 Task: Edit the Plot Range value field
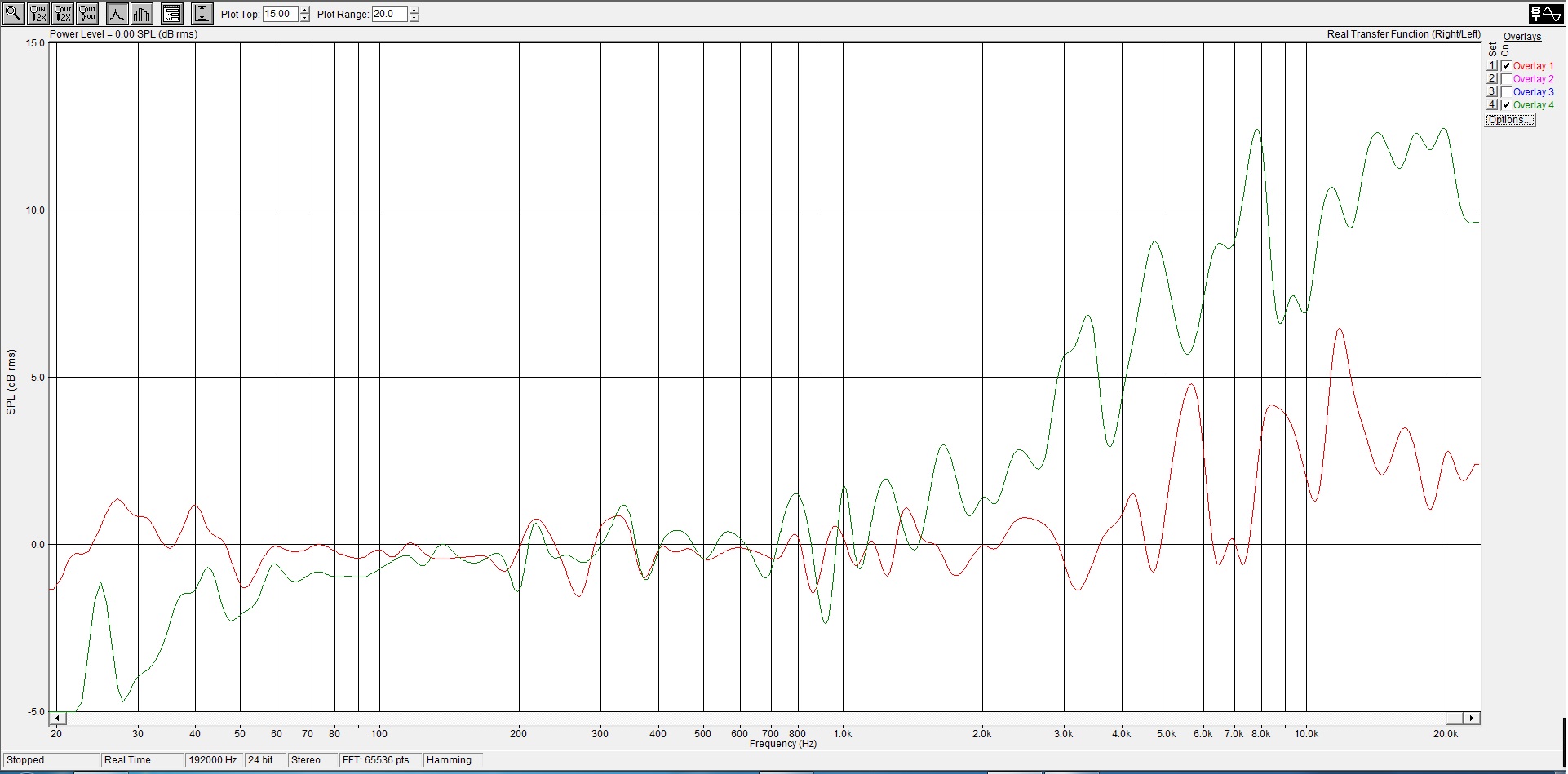click(390, 14)
